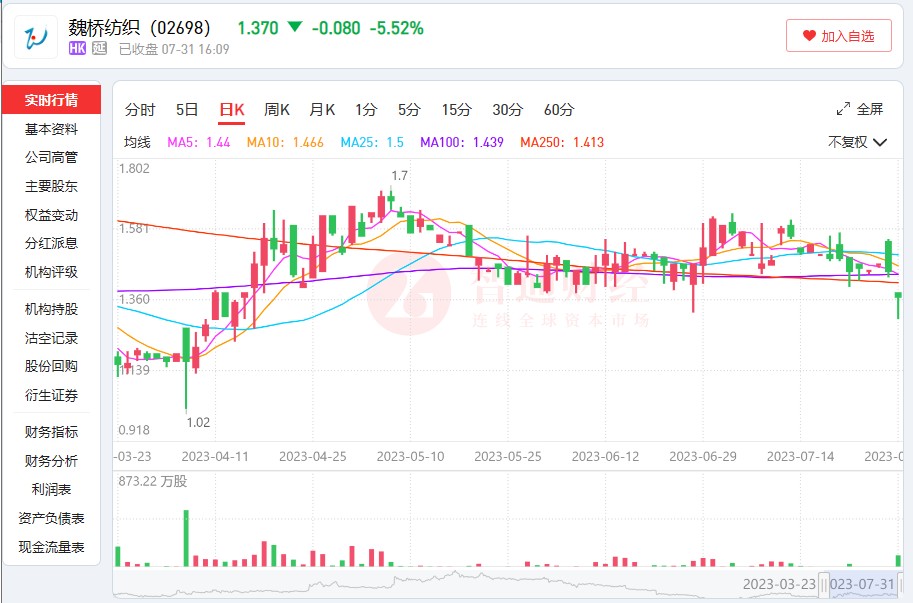913x603 pixels.
Task: Click the heart icon in 加入自选
Action: click(809, 36)
